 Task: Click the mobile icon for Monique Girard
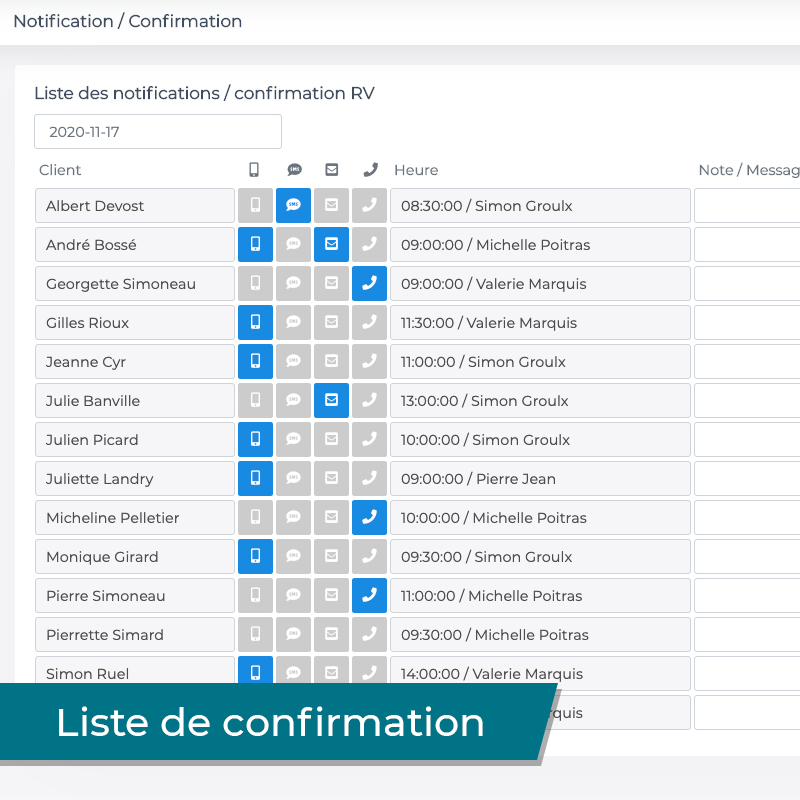pyautogui.click(x=255, y=557)
